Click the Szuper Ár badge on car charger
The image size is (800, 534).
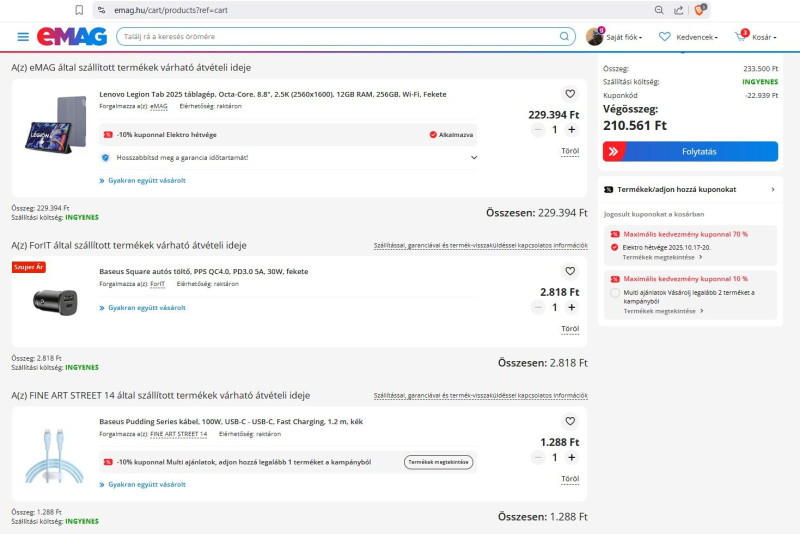point(29,267)
